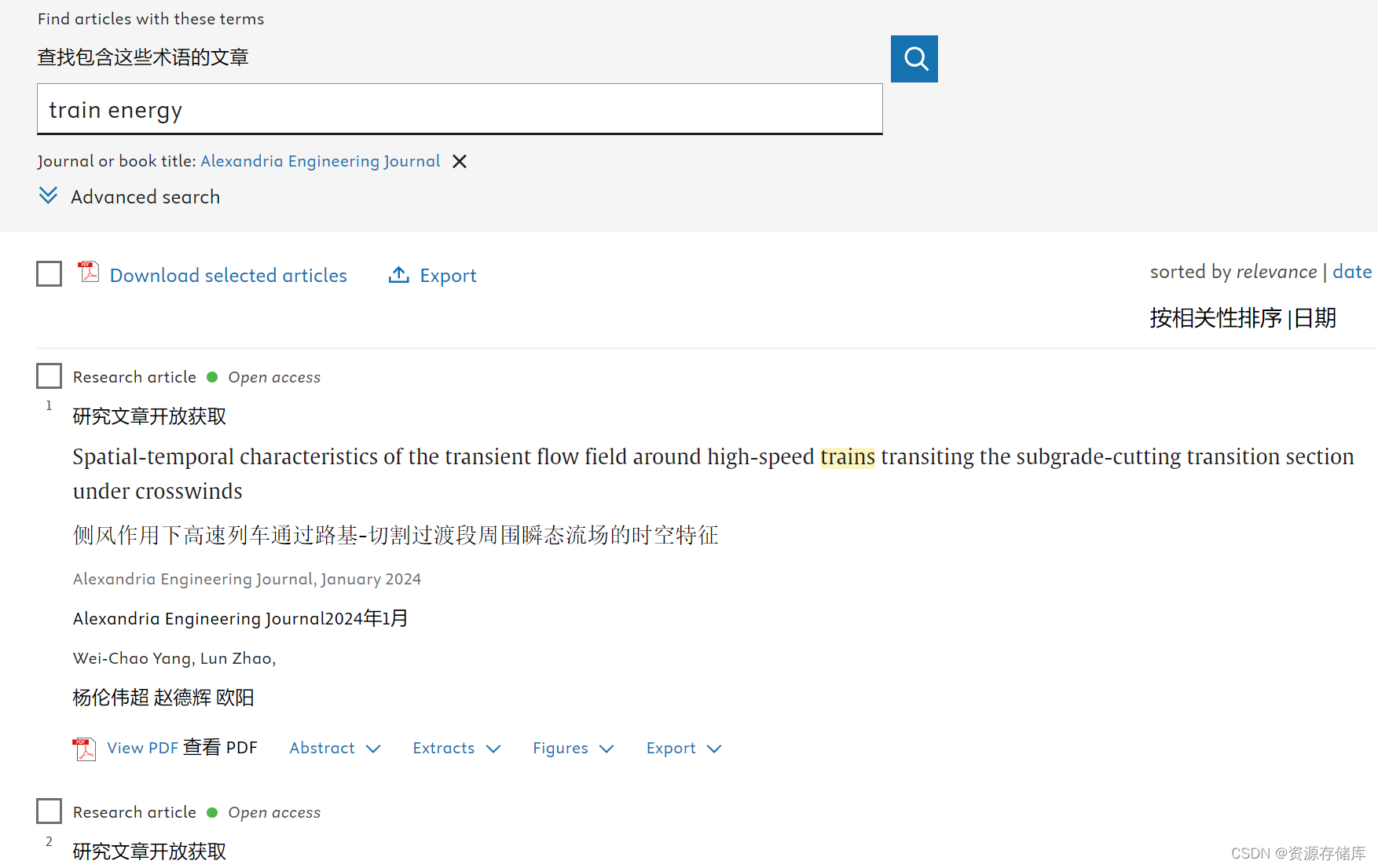Open the Spatial-temporal characteristics article title
This screenshot has height=868, width=1378.
[713, 474]
